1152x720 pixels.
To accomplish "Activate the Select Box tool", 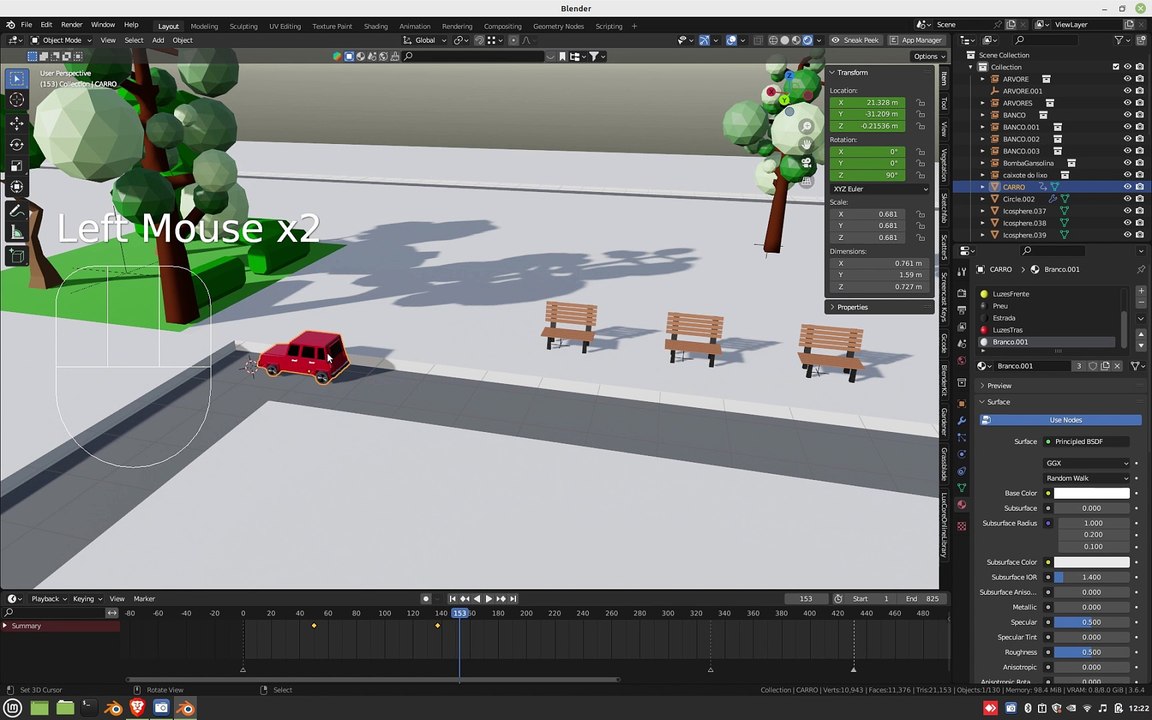I will coord(16,79).
